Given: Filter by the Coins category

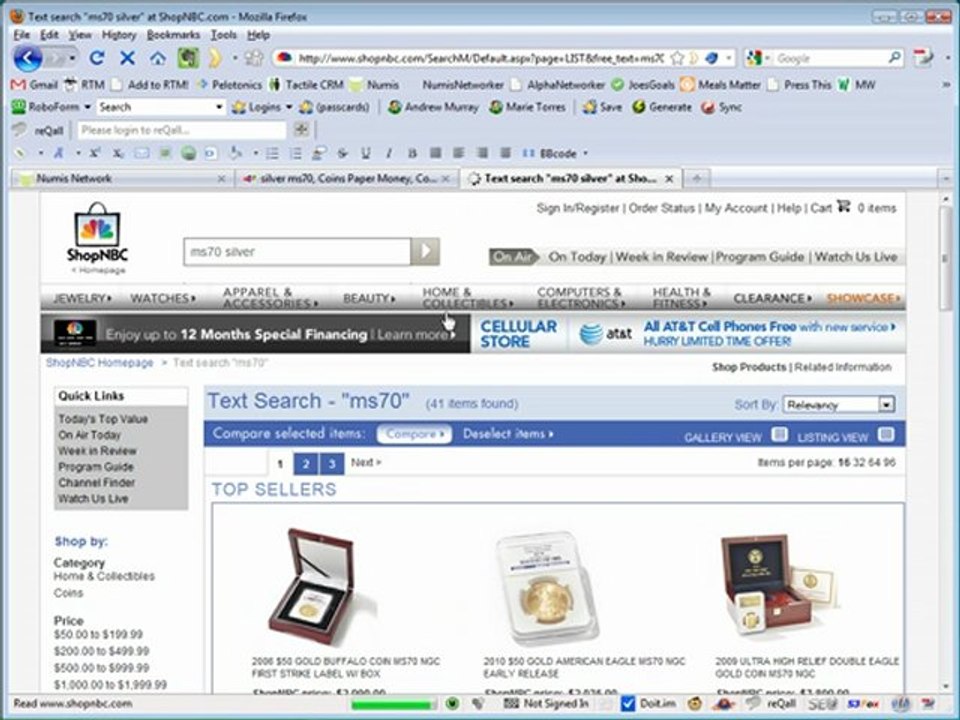Looking at the screenshot, I should tap(68, 593).
